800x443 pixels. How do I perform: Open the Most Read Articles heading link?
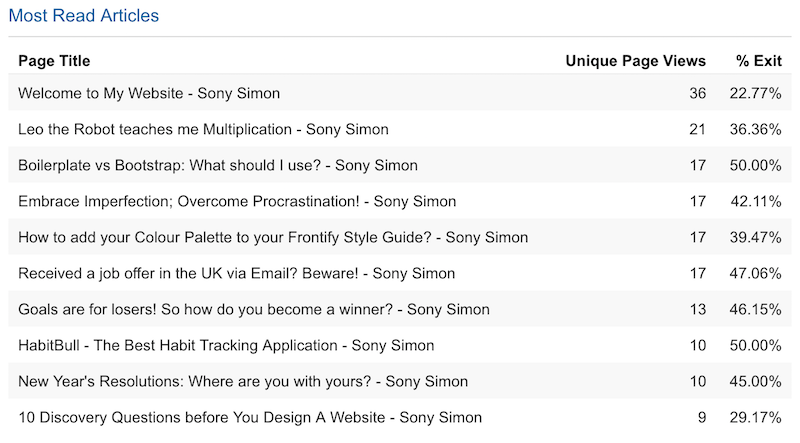tap(84, 15)
